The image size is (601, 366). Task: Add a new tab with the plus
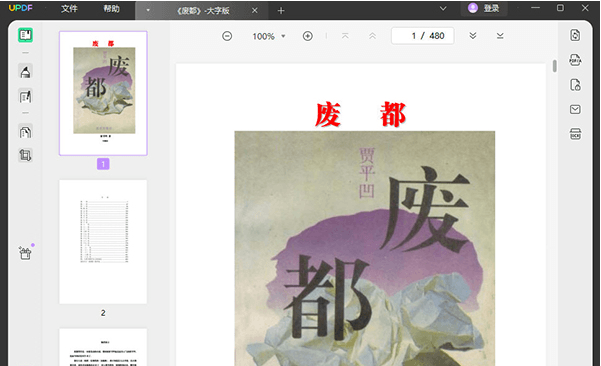coord(281,11)
